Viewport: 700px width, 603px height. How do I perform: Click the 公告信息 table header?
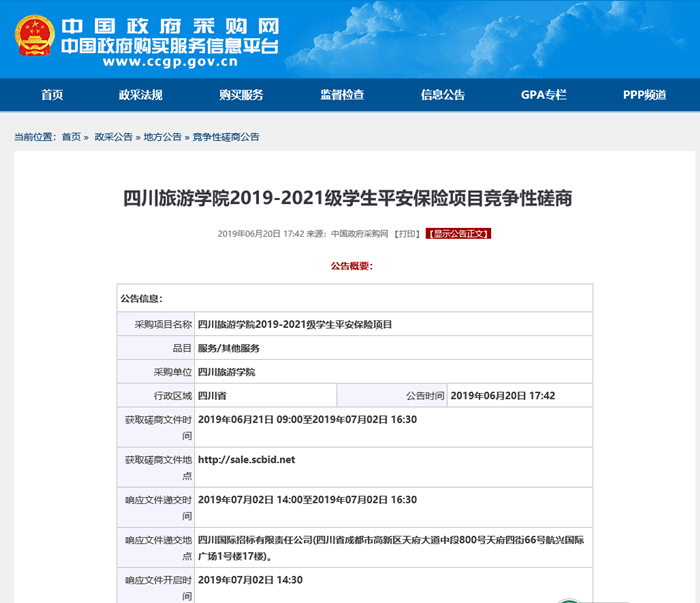pyautogui.click(x=355, y=298)
